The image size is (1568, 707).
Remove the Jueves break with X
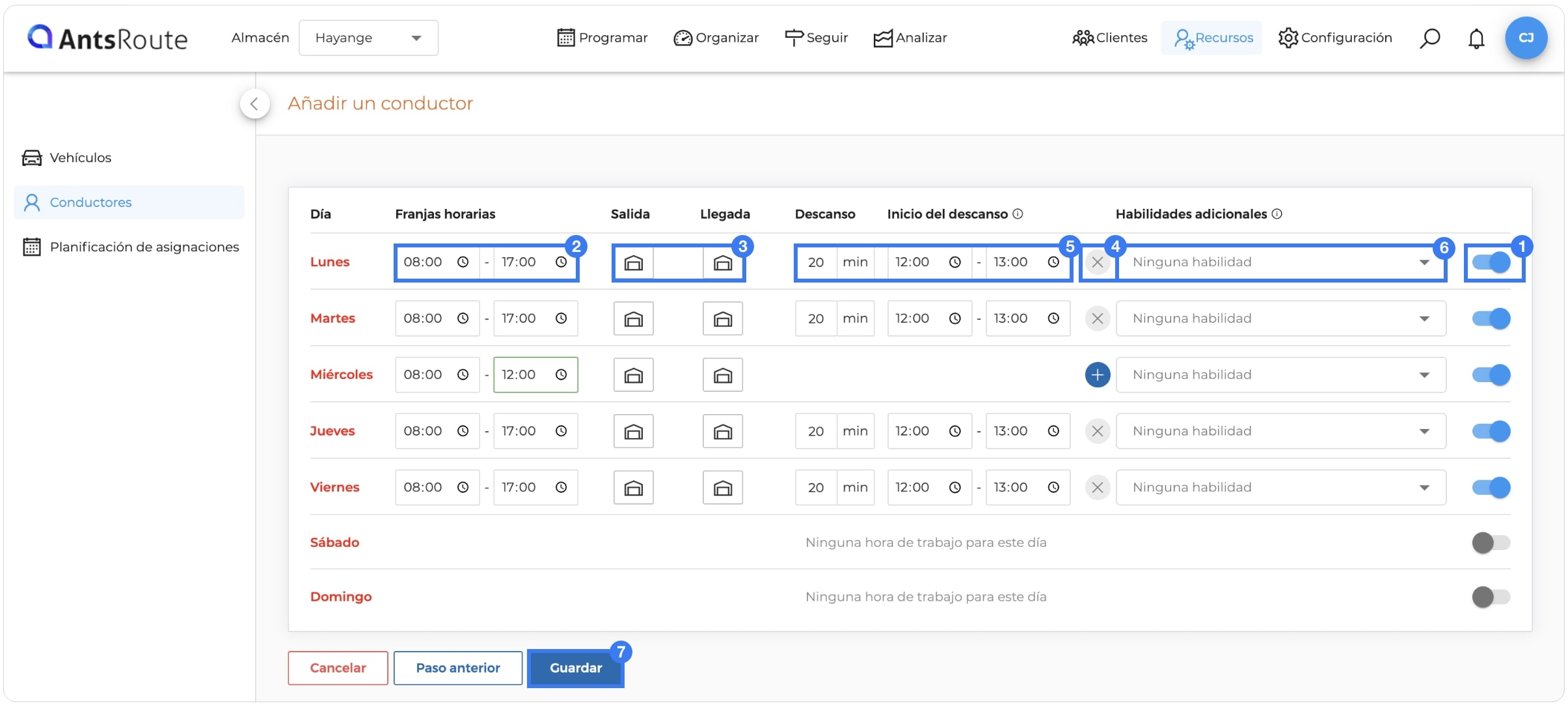[x=1097, y=431]
